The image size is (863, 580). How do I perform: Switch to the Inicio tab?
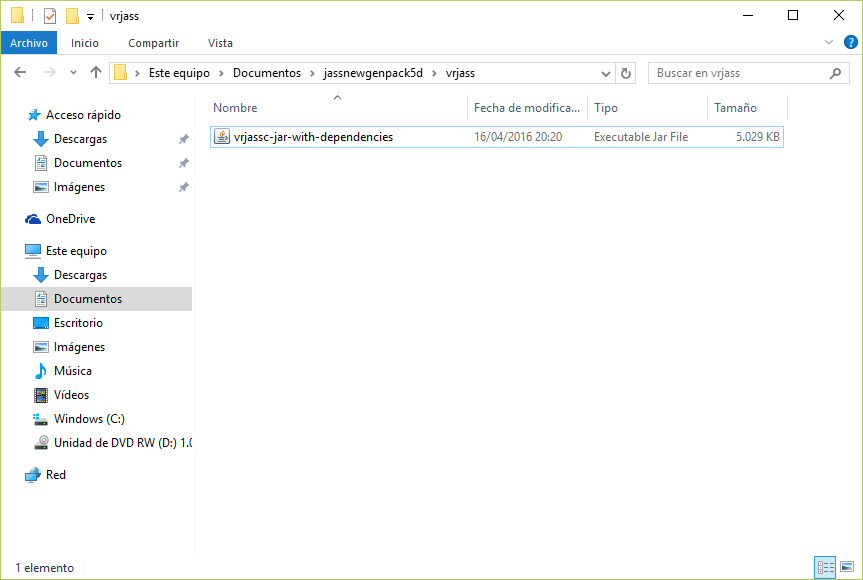pos(85,43)
